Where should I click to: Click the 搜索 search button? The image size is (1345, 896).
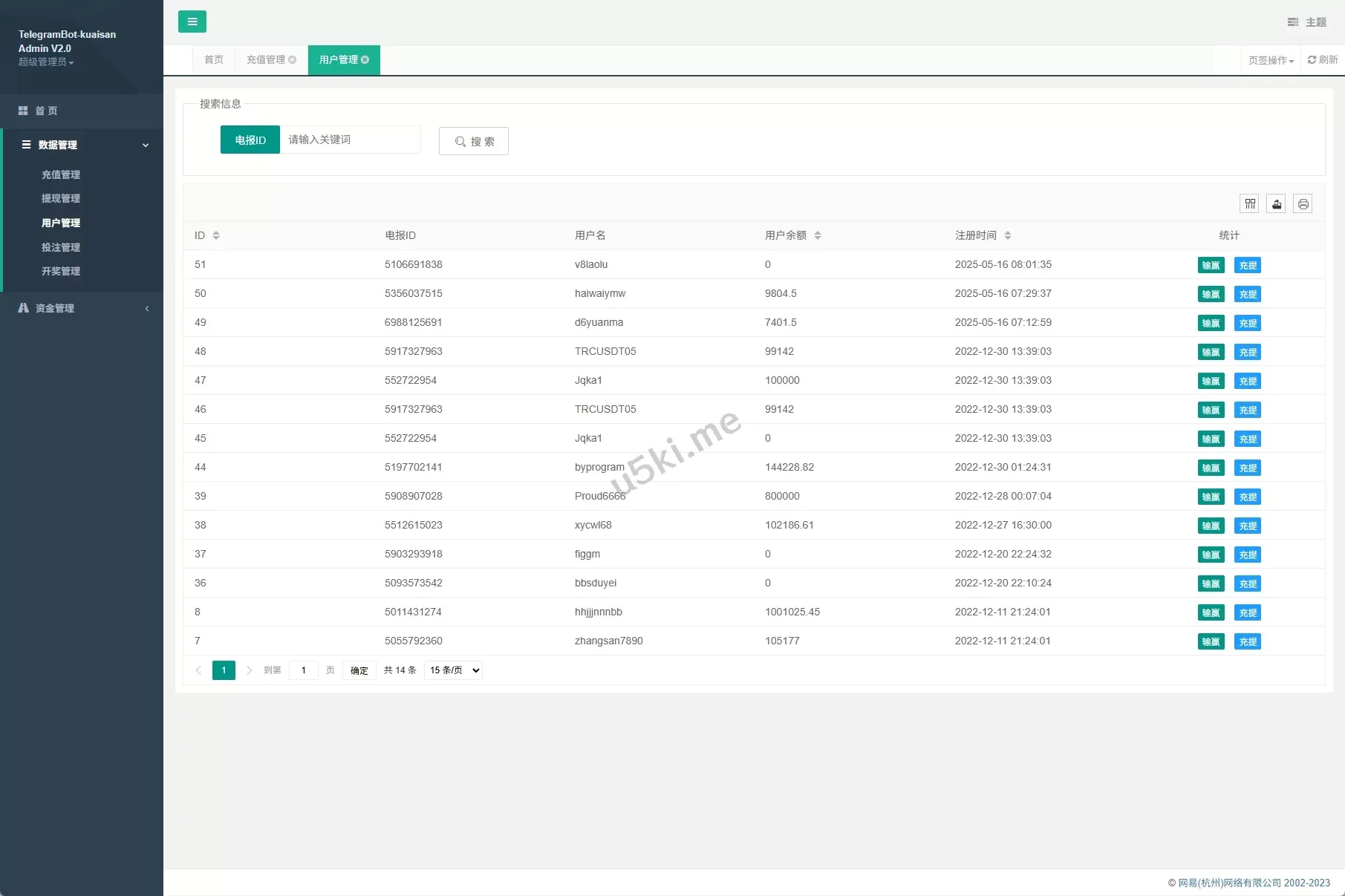click(x=474, y=141)
